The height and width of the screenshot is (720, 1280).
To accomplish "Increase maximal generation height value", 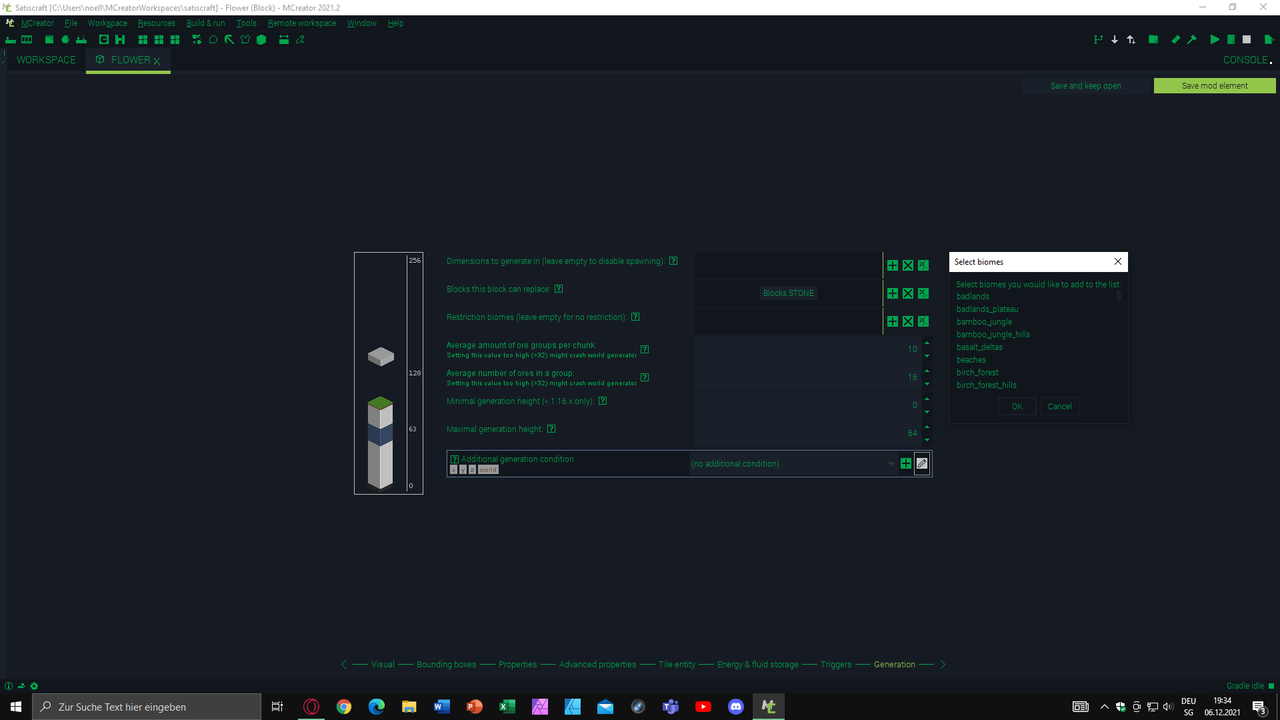I will [927, 428].
